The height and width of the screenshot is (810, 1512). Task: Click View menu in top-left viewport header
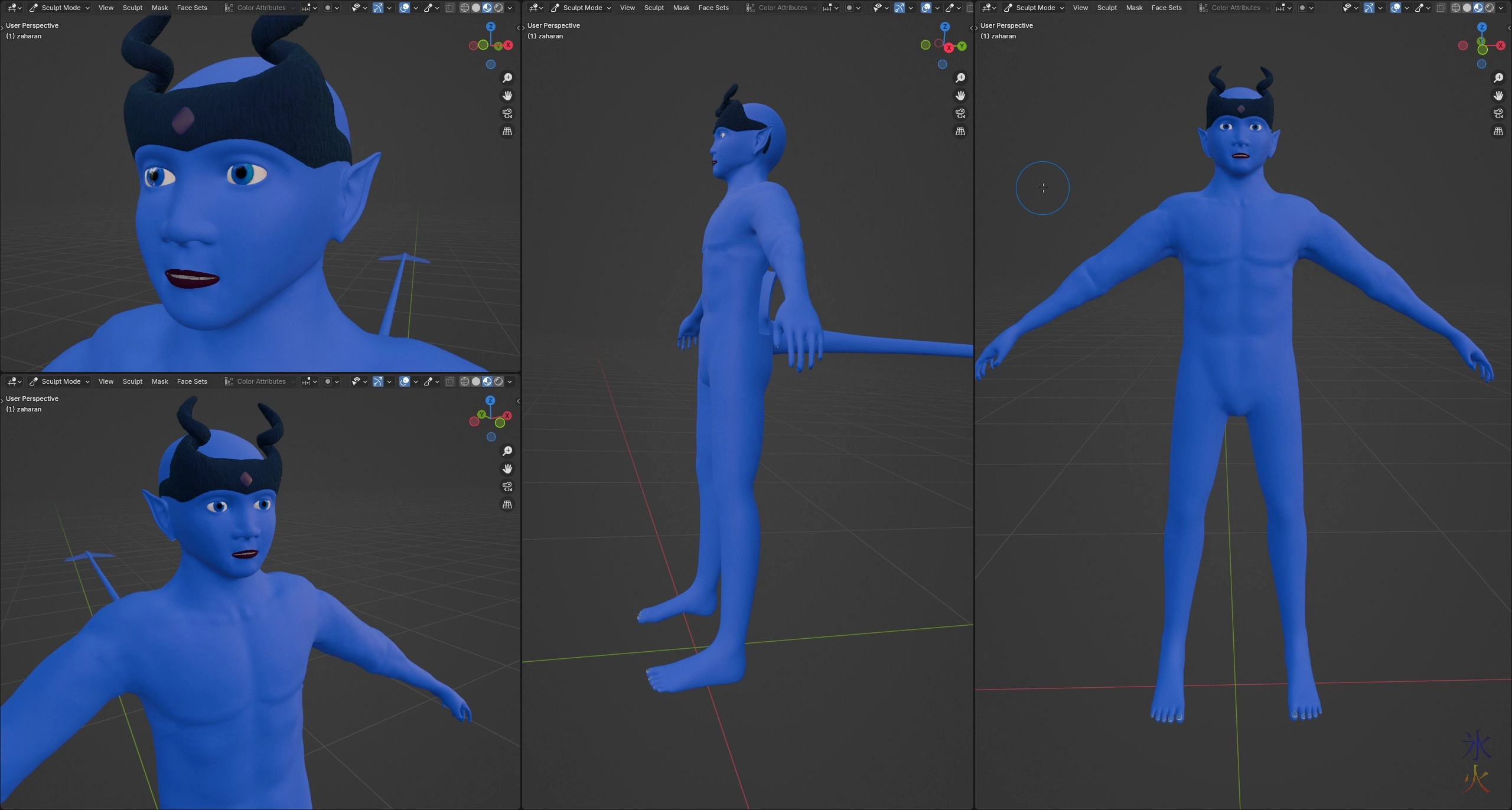(x=106, y=8)
